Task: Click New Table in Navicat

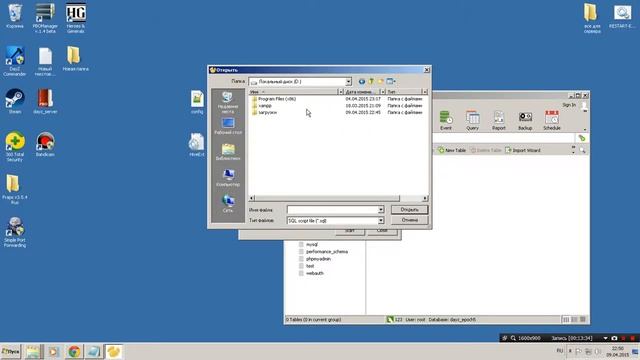Action: (x=452, y=150)
